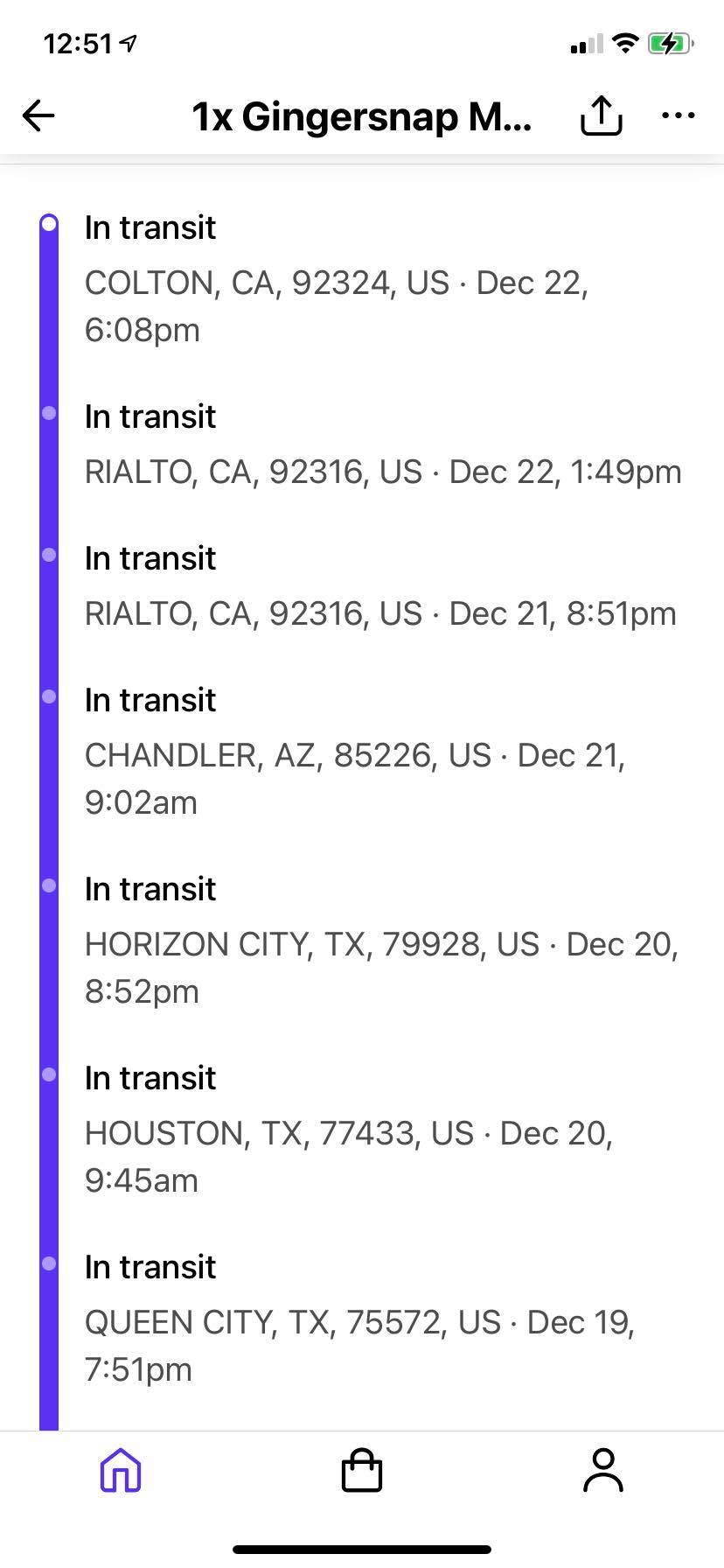Tap the back arrow
Viewport: 724px width, 1568px height.
(x=38, y=115)
